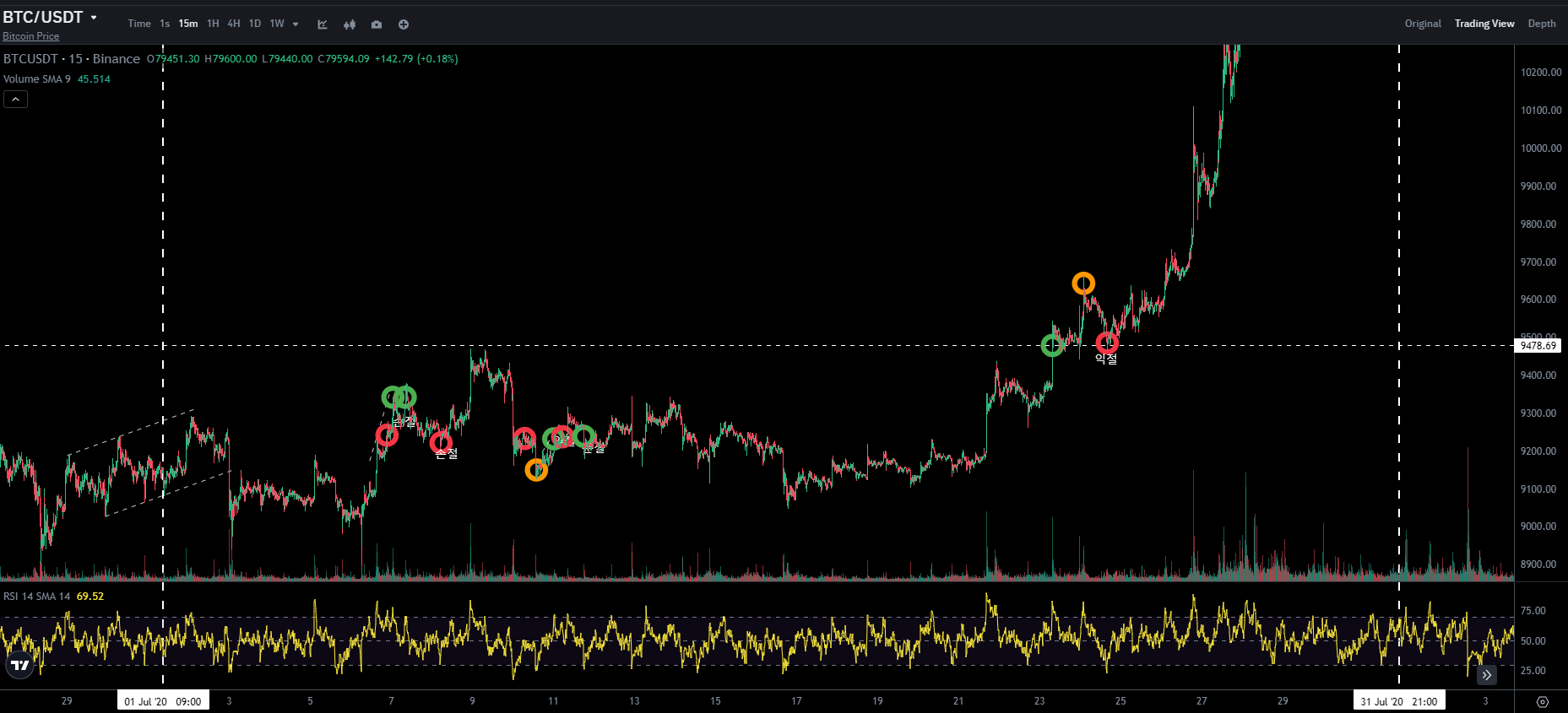Click the TradingView logo icon
This screenshot has height=713, width=1568.
[x=20, y=665]
